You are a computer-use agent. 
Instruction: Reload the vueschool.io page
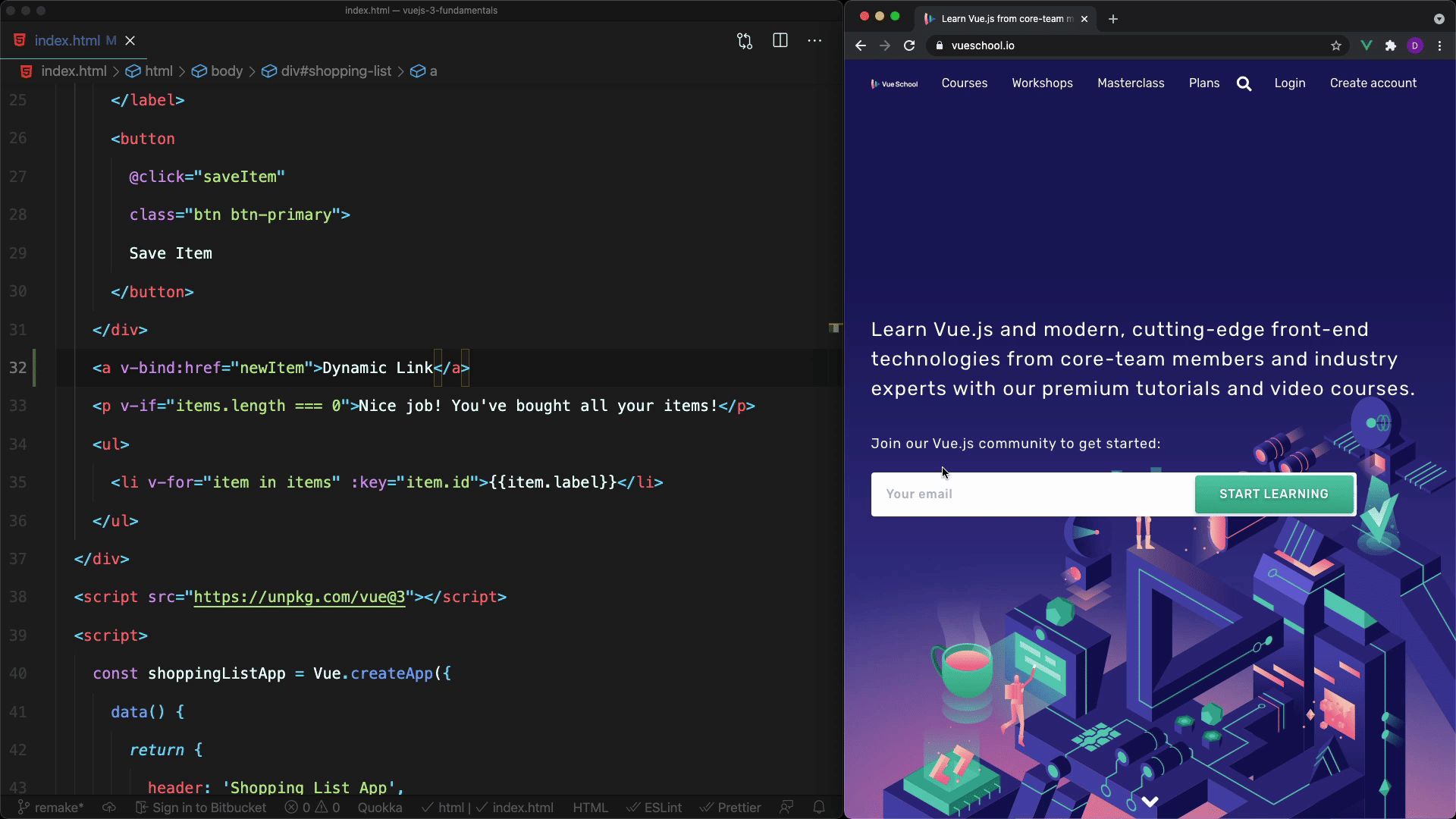click(x=909, y=45)
